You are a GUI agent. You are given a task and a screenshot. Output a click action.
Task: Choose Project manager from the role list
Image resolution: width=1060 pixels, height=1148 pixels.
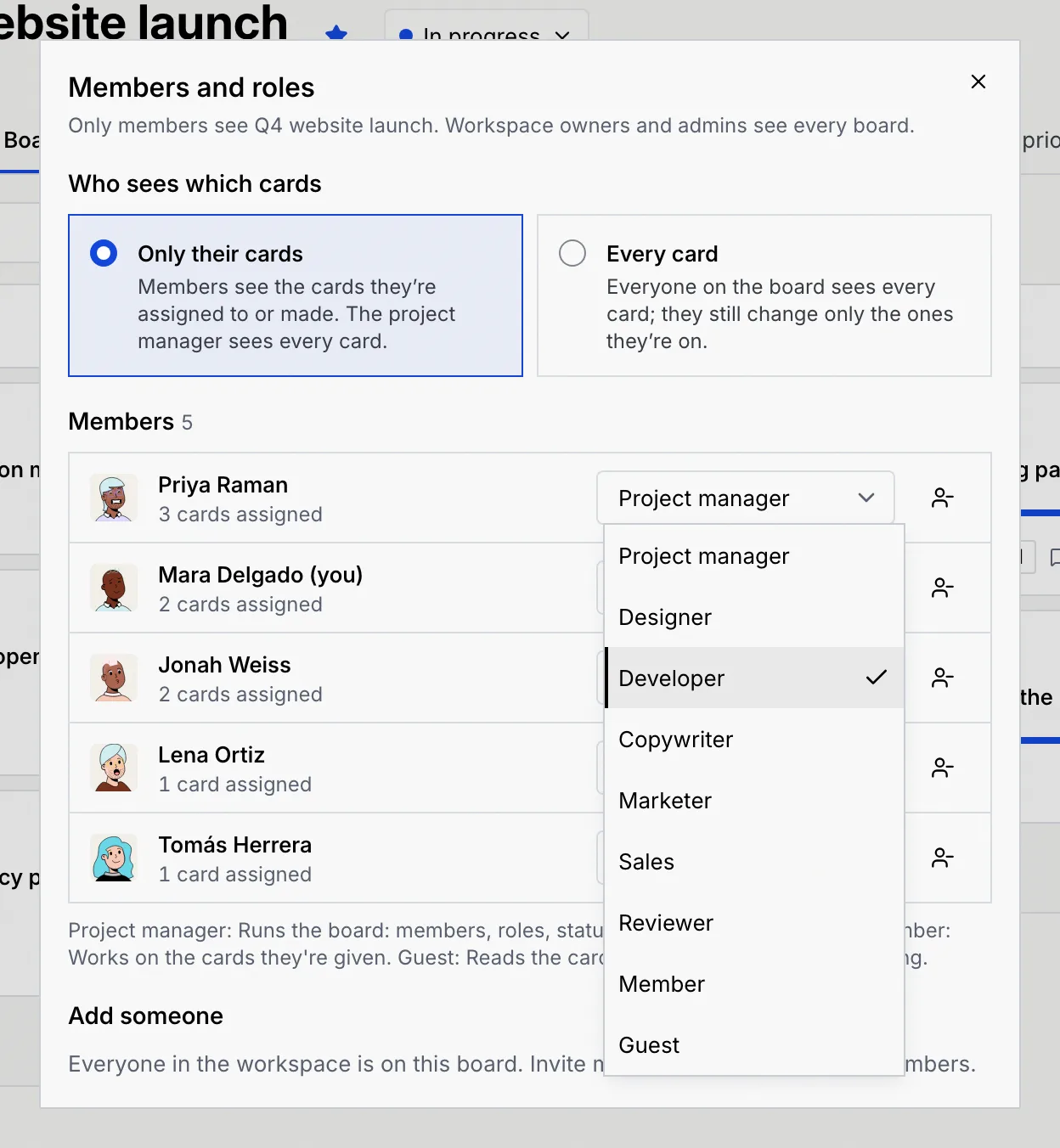tap(754, 556)
